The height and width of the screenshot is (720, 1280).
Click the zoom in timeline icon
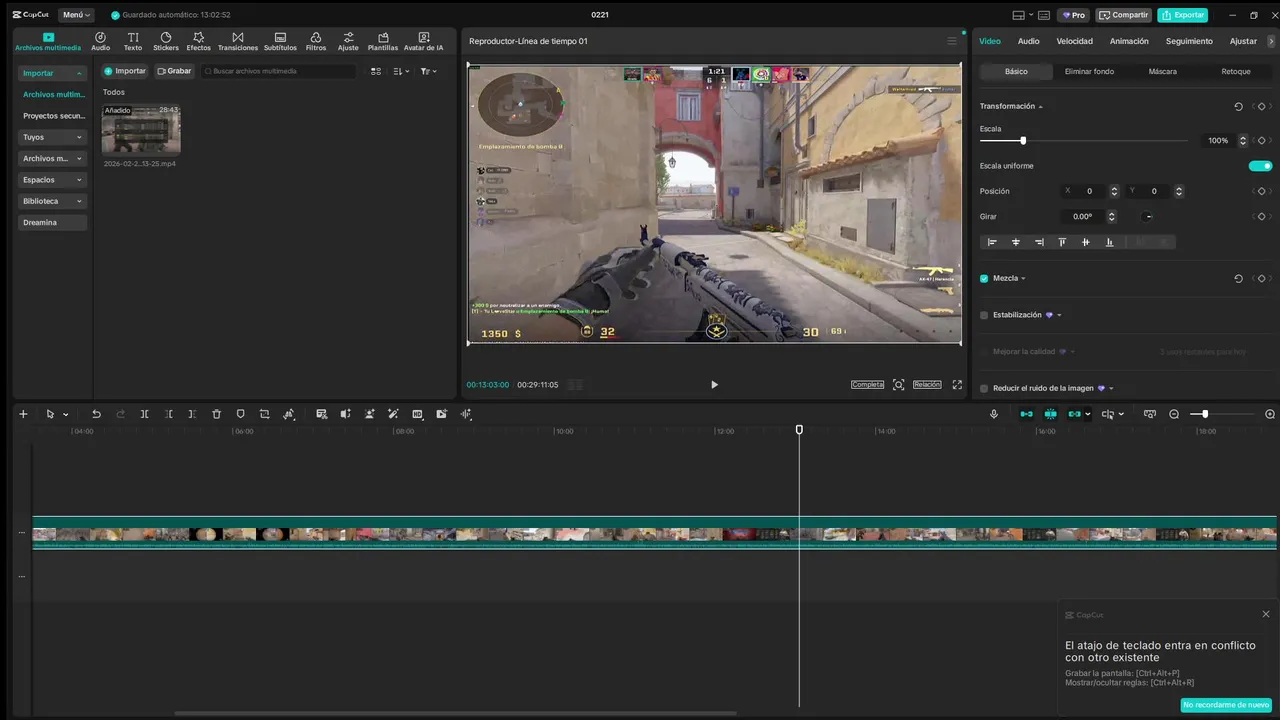[x=1270, y=414]
